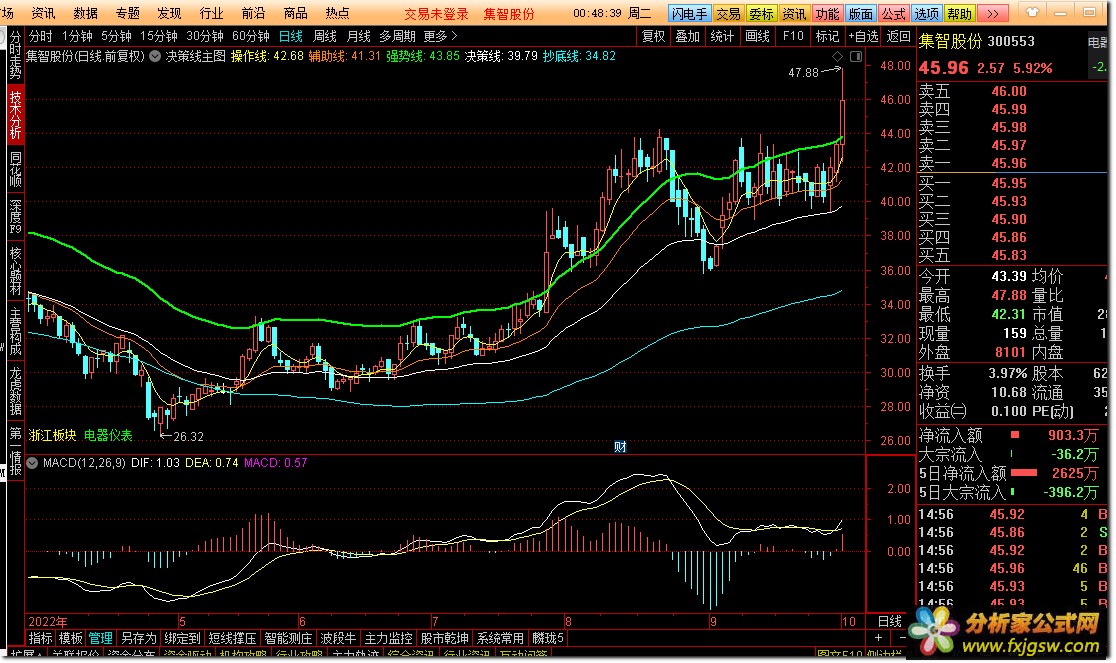Switch to 月线 monthly period
The width and height of the screenshot is (1116, 663).
click(358, 36)
